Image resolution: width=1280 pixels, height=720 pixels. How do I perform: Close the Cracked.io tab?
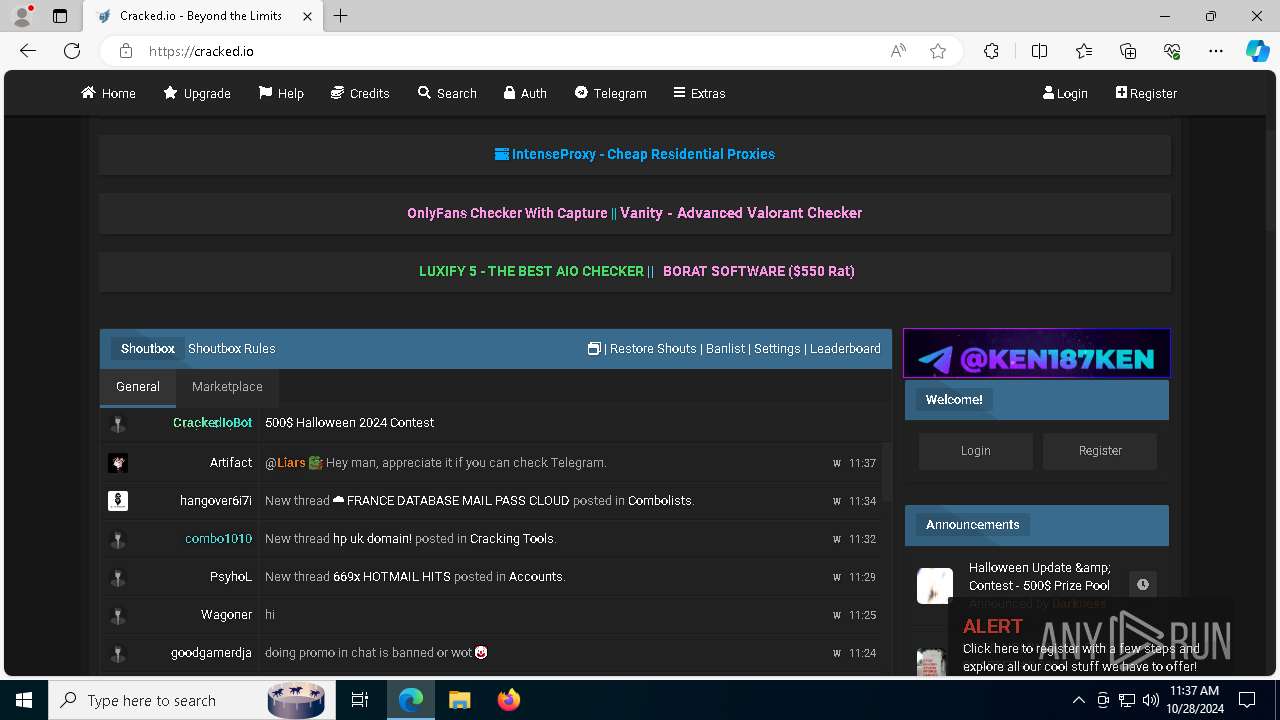point(308,16)
